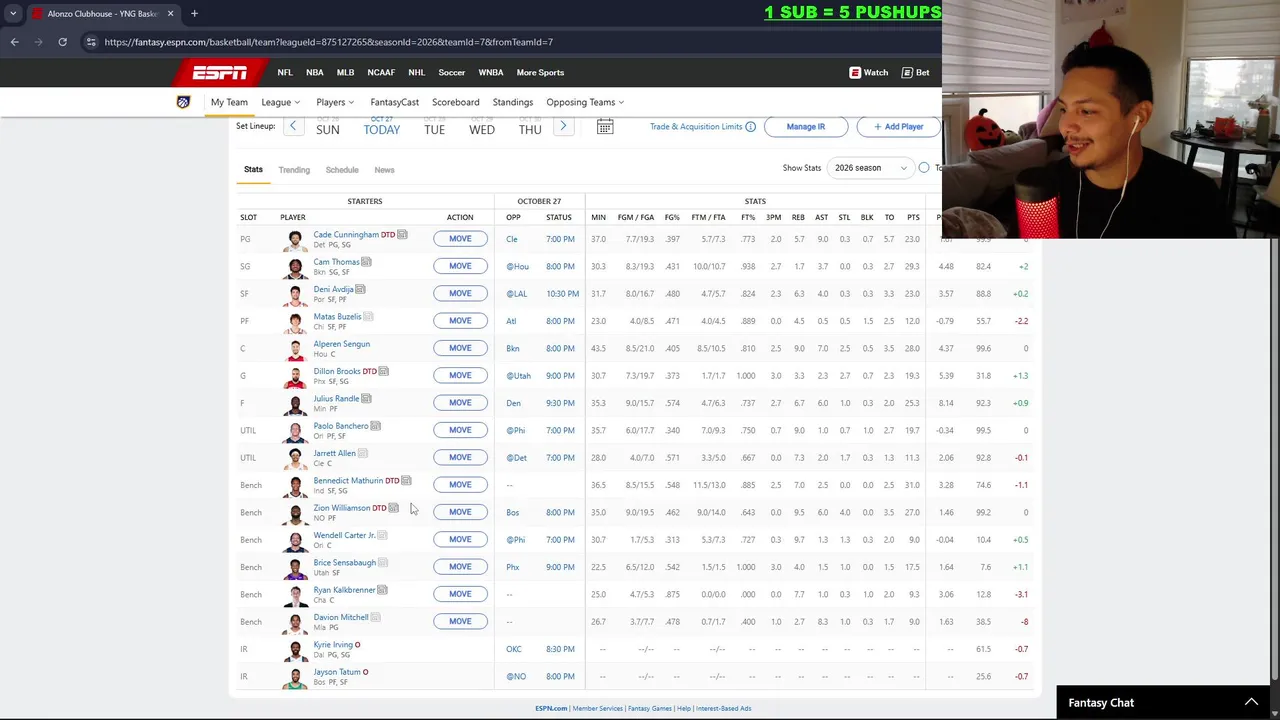Expand the Players menu
This screenshot has height=720, width=1280.
(x=335, y=102)
